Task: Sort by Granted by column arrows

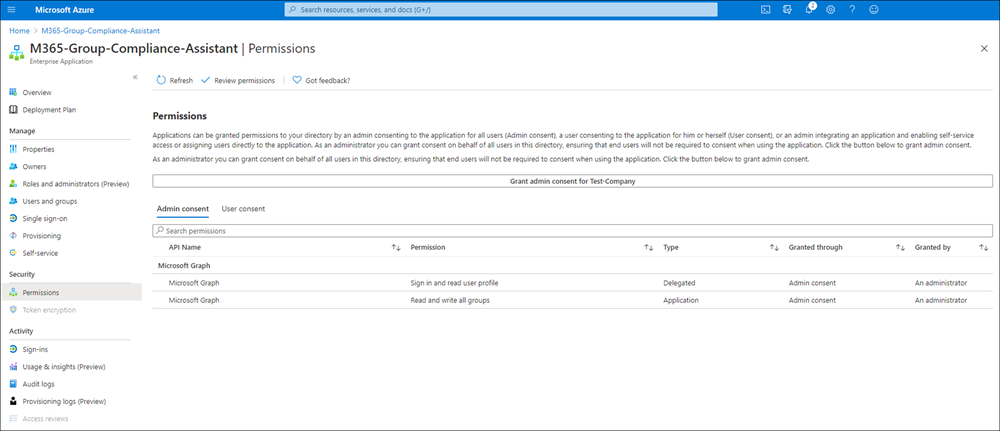Action: coord(983,247)
